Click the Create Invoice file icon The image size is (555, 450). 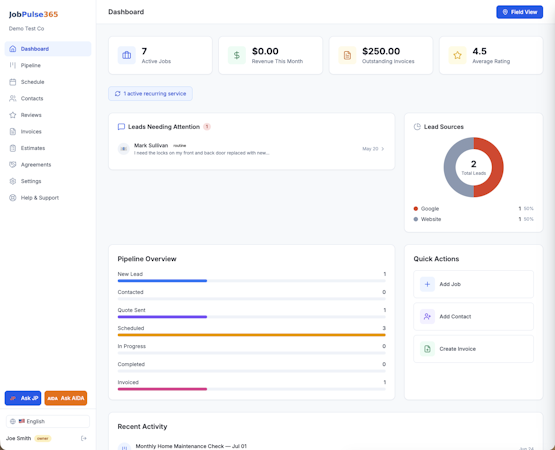click(427, 349)
